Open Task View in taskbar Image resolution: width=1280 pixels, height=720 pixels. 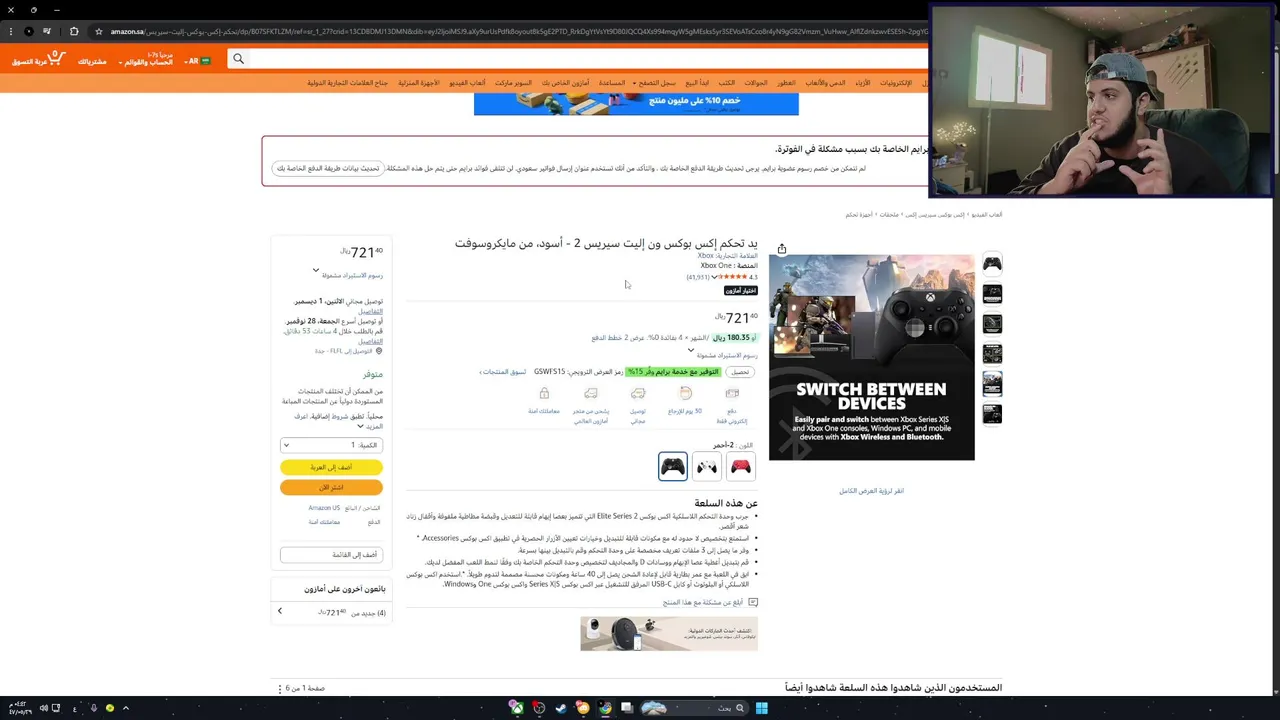[627, 708]
